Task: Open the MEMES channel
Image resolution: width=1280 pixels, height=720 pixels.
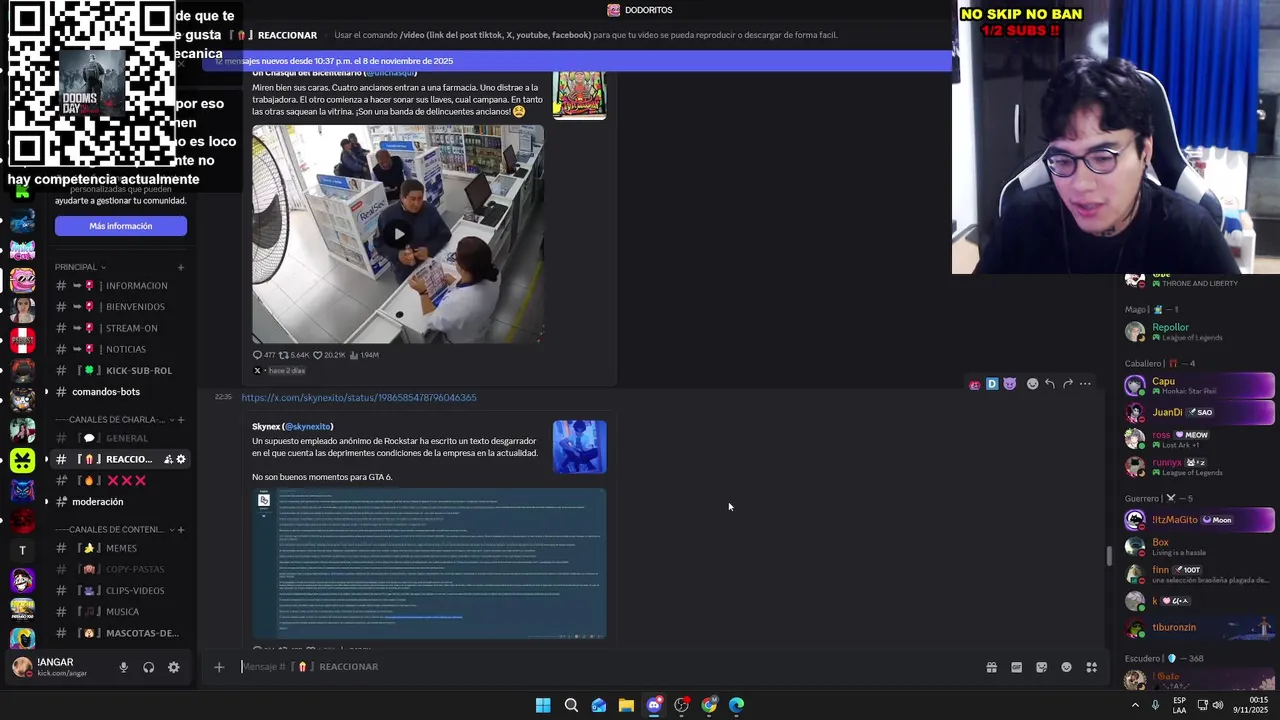Action: tap(120, 548)
